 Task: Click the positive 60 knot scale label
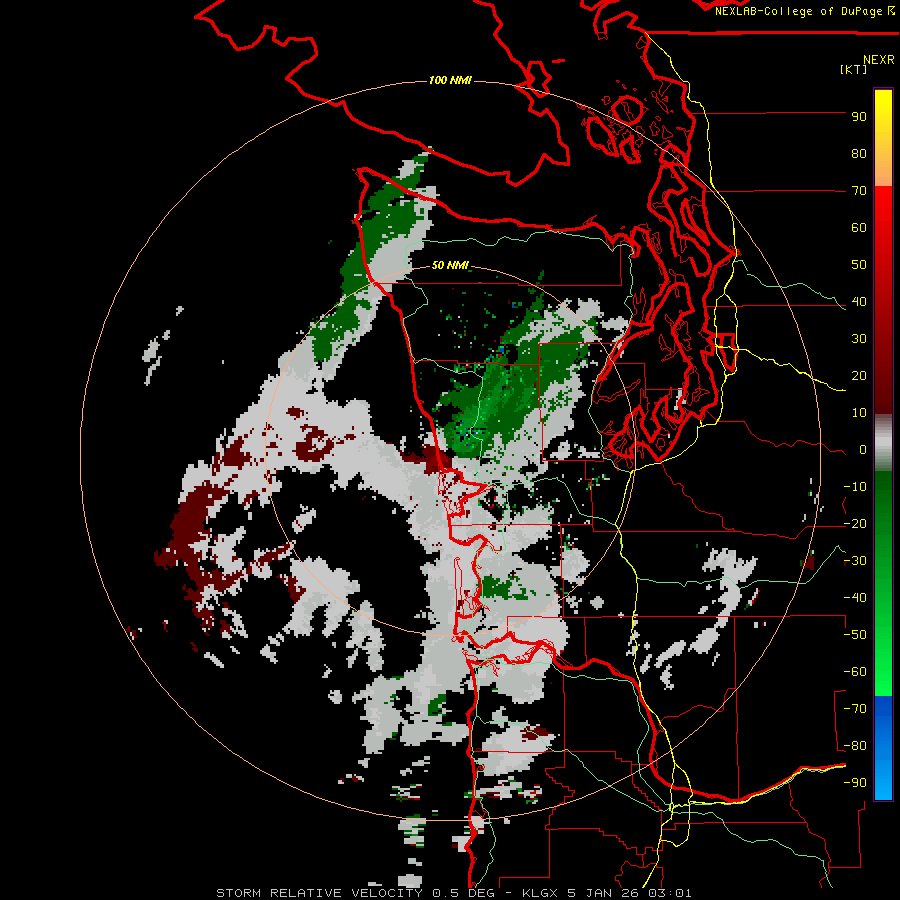pos(859,228)
